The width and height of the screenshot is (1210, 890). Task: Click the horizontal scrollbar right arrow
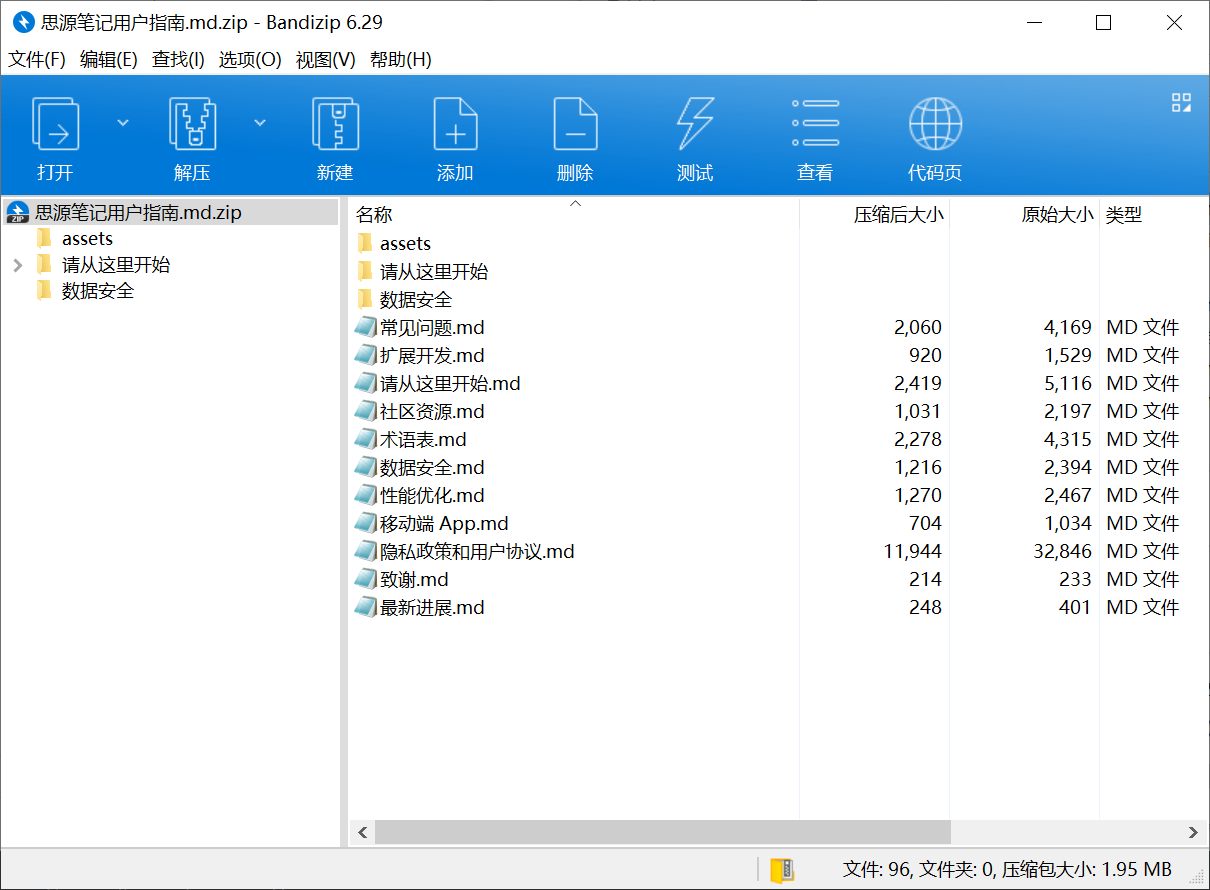click(1192, 832)
